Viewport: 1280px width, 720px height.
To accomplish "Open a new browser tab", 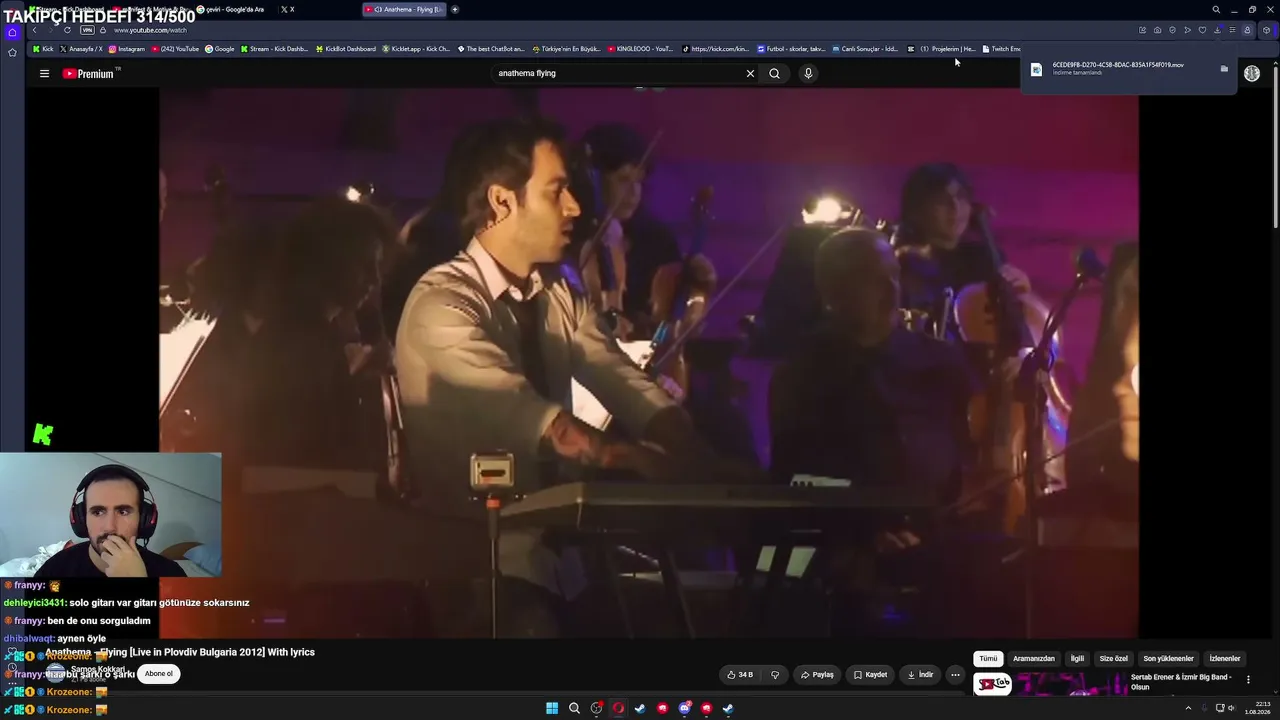I will (x=455, y=9).
